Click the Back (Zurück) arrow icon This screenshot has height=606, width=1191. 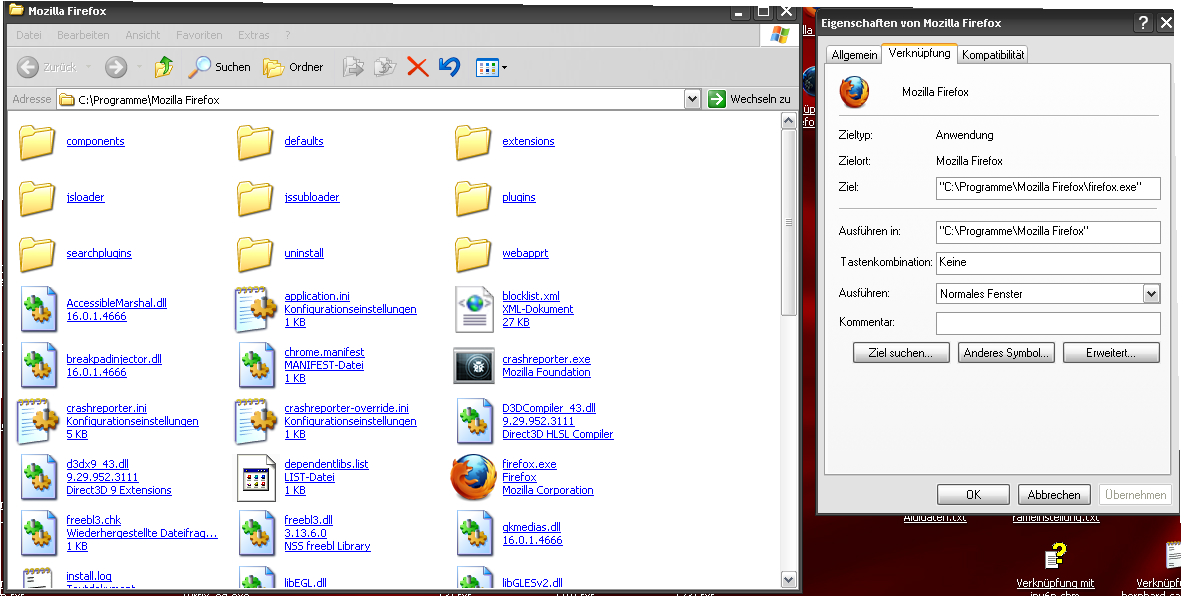click(x=27, y=67)
